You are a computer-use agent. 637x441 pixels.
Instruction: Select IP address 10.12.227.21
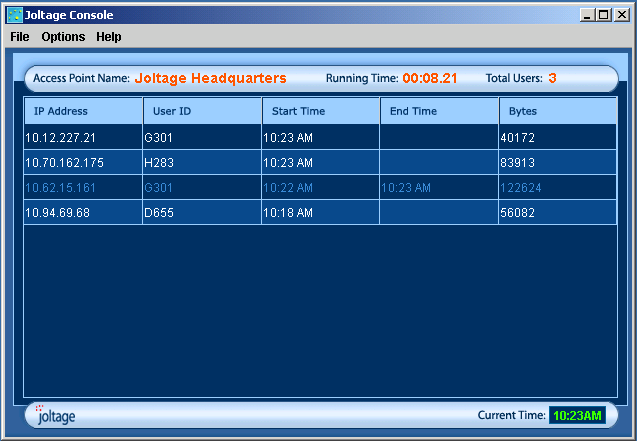tap(61, 138)
